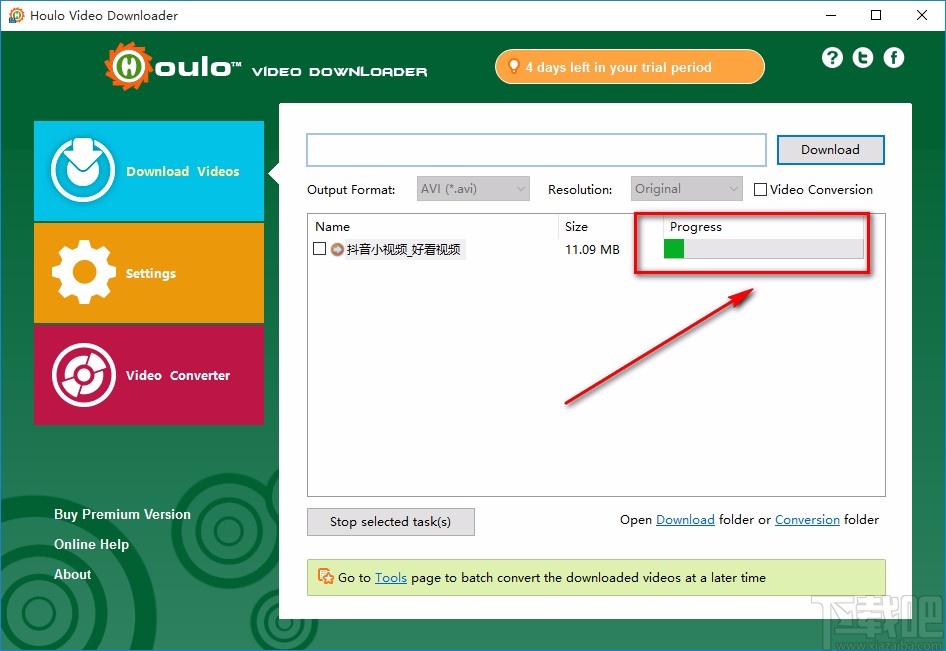Select the Online Help menu item
The image size is (946, 651).
point(91,544)
